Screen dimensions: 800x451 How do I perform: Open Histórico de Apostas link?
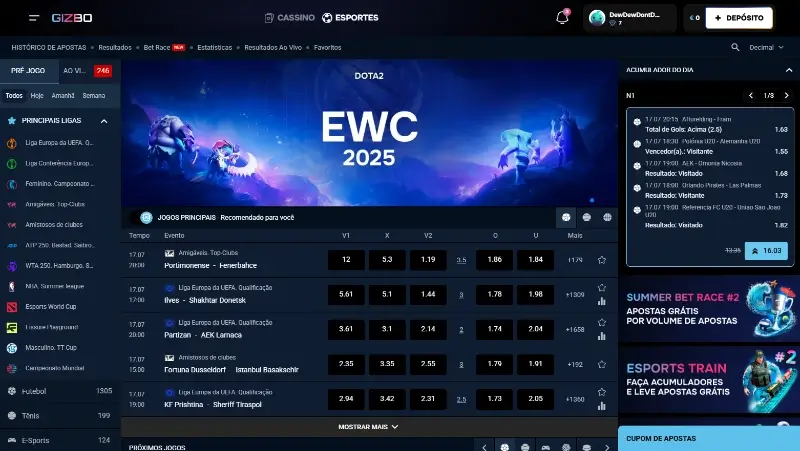point(49,47)
